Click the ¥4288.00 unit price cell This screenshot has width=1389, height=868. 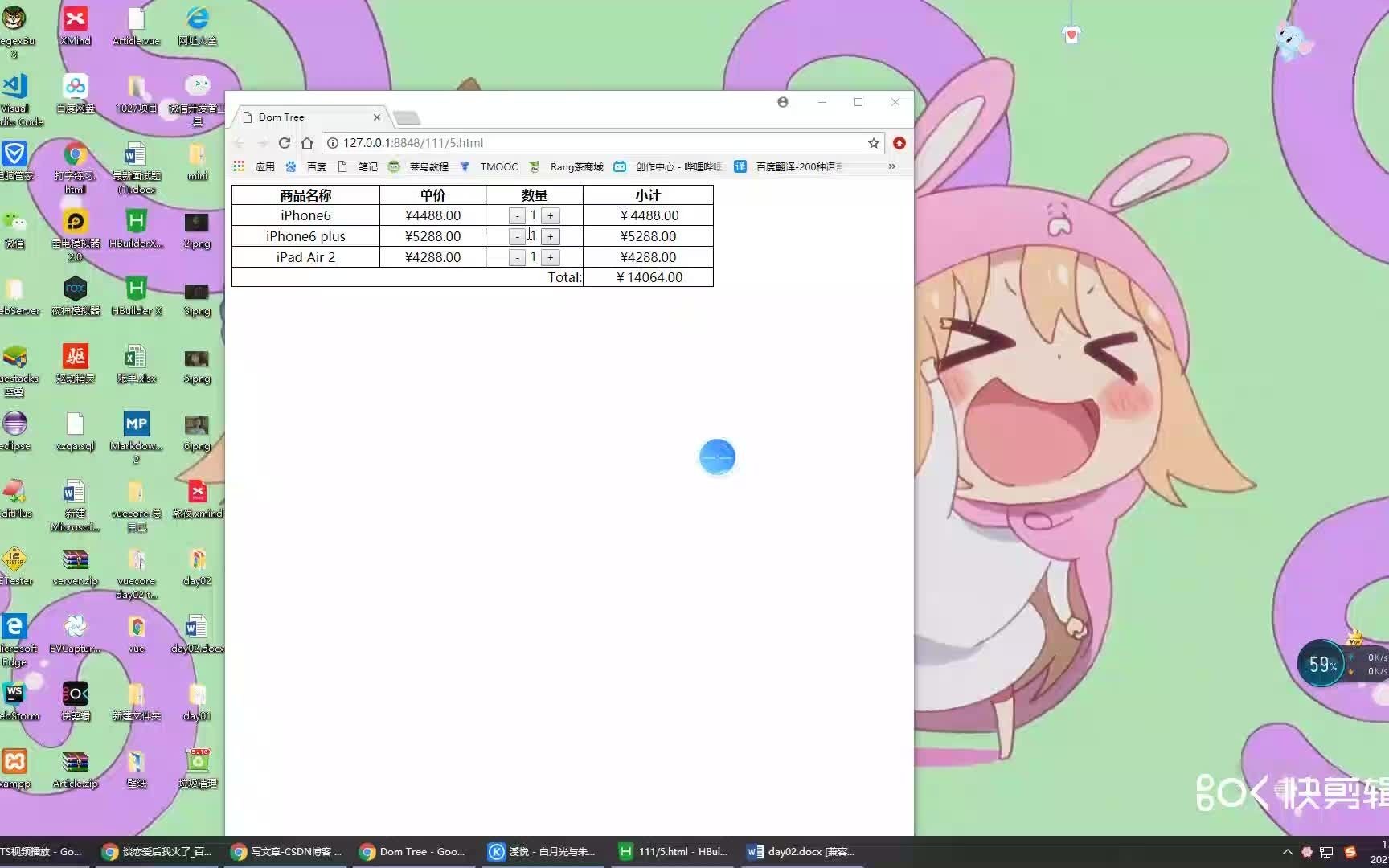pyautogui.click(x=432, y=257)
